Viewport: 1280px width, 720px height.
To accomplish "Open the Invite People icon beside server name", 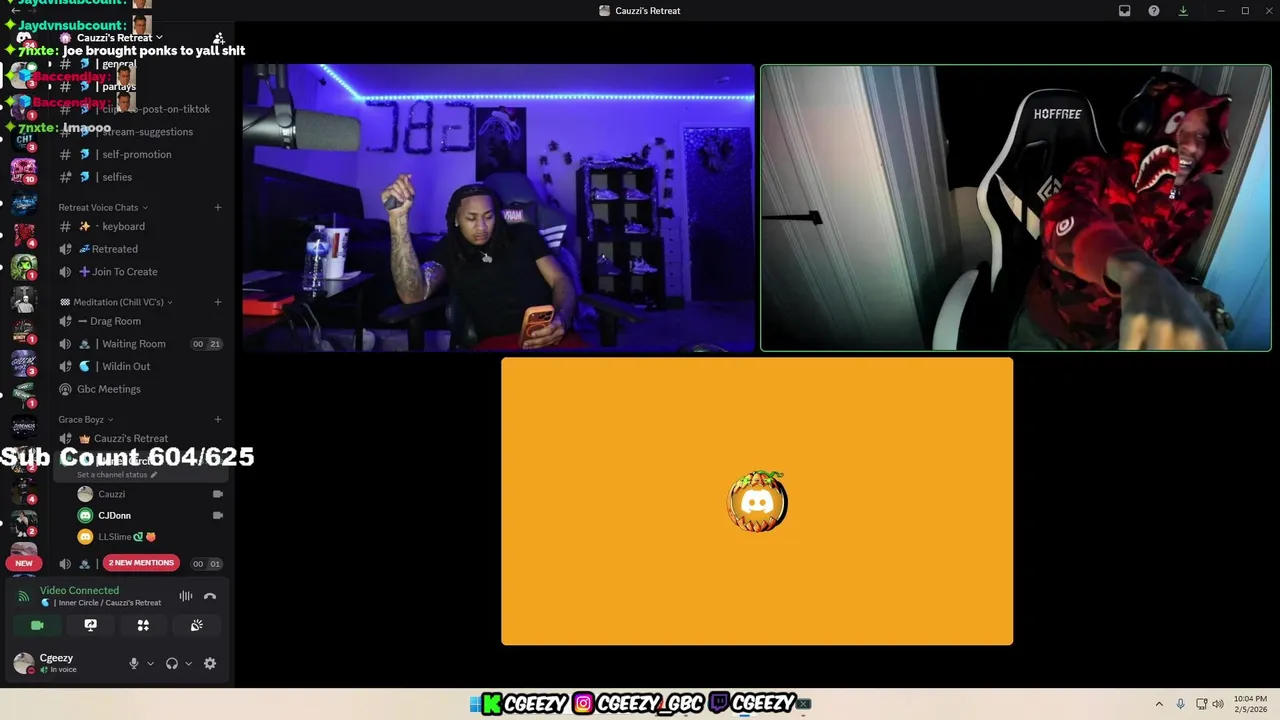I will pos(218,38).
